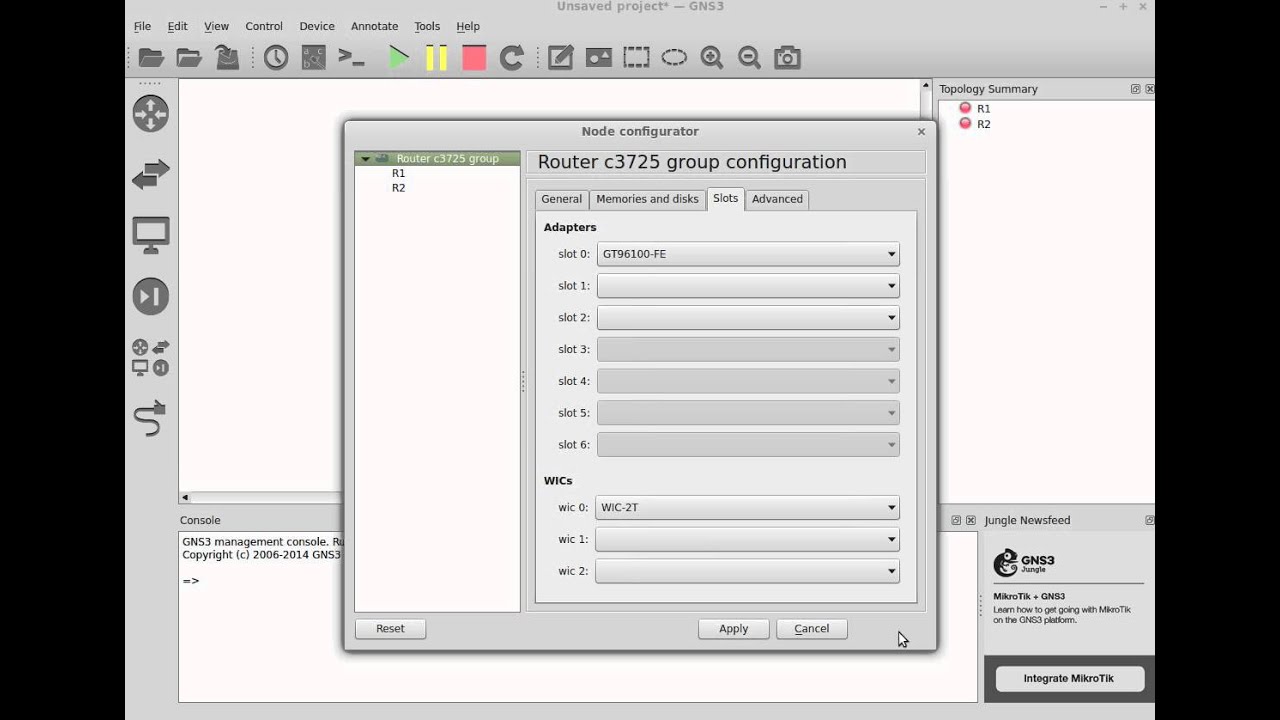Open slot 1 adapter dropdown
This screenshot has width=1280, height=720.
click(x=748, y=286)
